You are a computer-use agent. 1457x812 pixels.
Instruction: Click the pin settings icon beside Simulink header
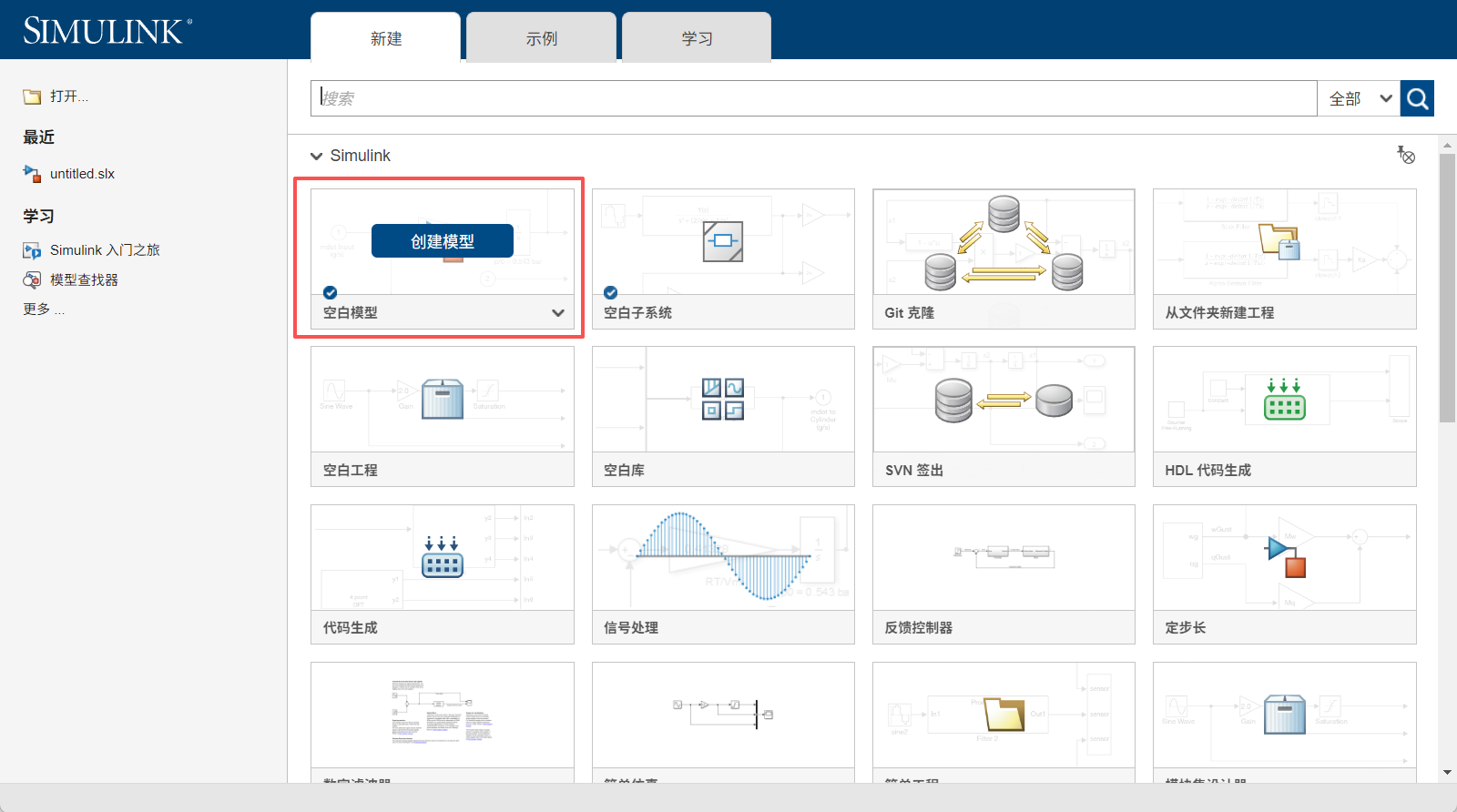coord(1406,155)
